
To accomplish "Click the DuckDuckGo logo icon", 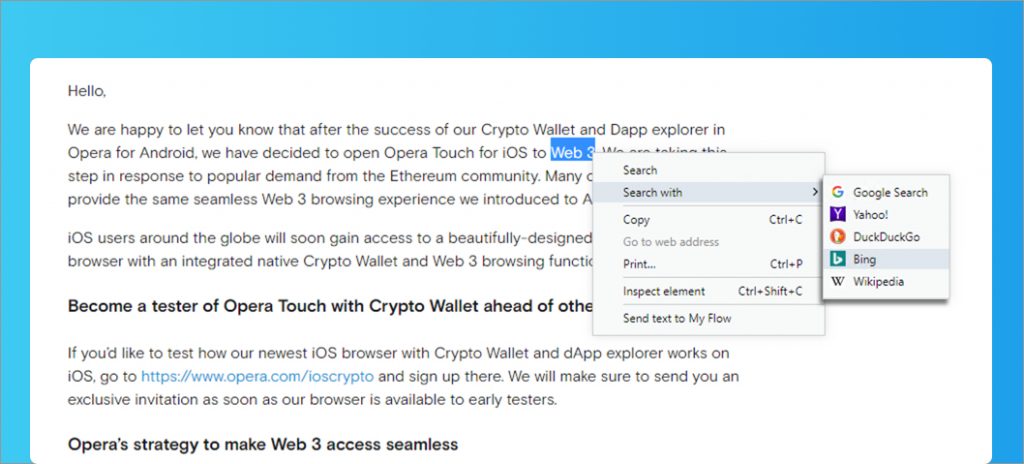I will click(837, 237).
